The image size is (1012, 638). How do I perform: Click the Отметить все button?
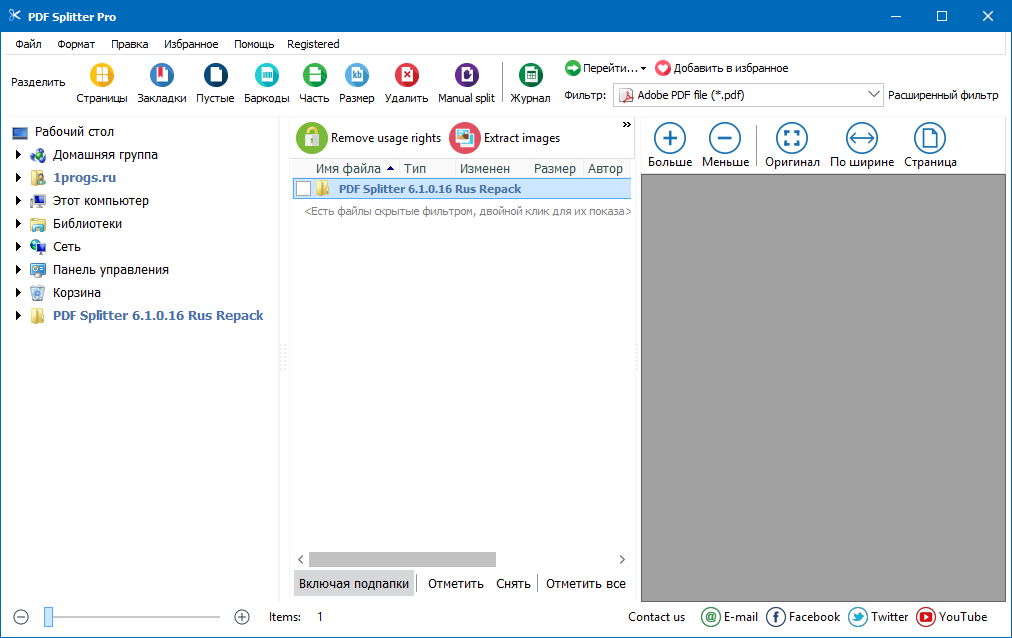(x=586, y=584)
